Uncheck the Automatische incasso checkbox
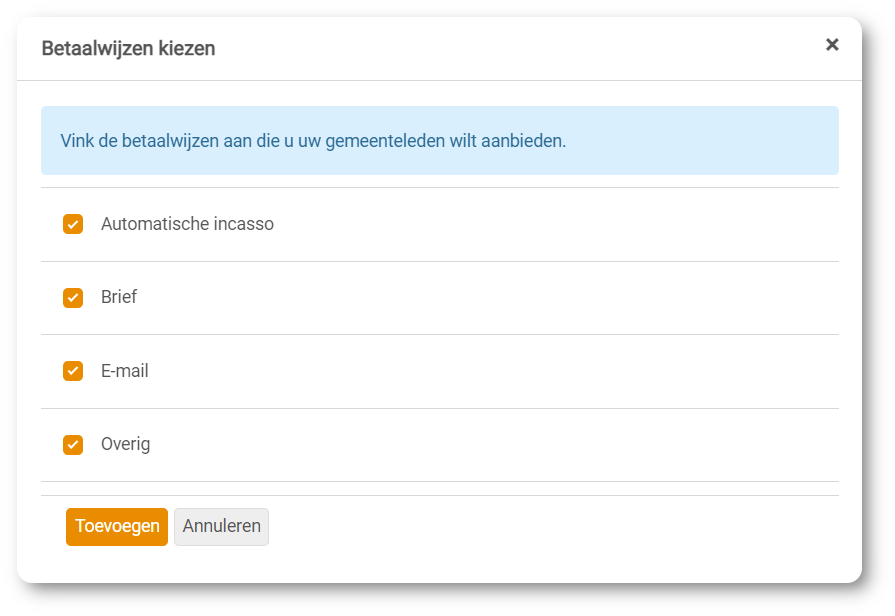The height and width of the screenshot is (616, 895). (73, 224)
